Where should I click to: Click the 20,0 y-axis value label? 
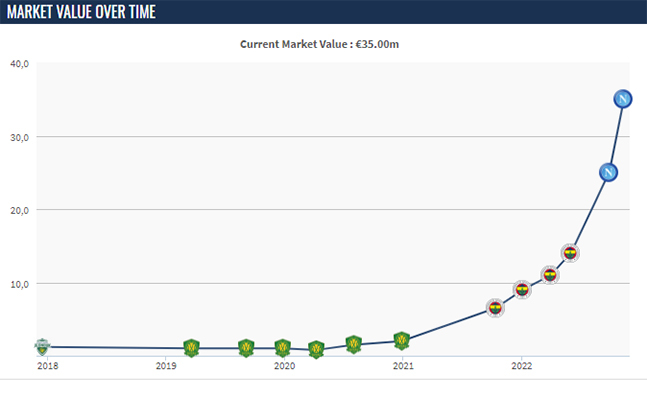point(19,211)
